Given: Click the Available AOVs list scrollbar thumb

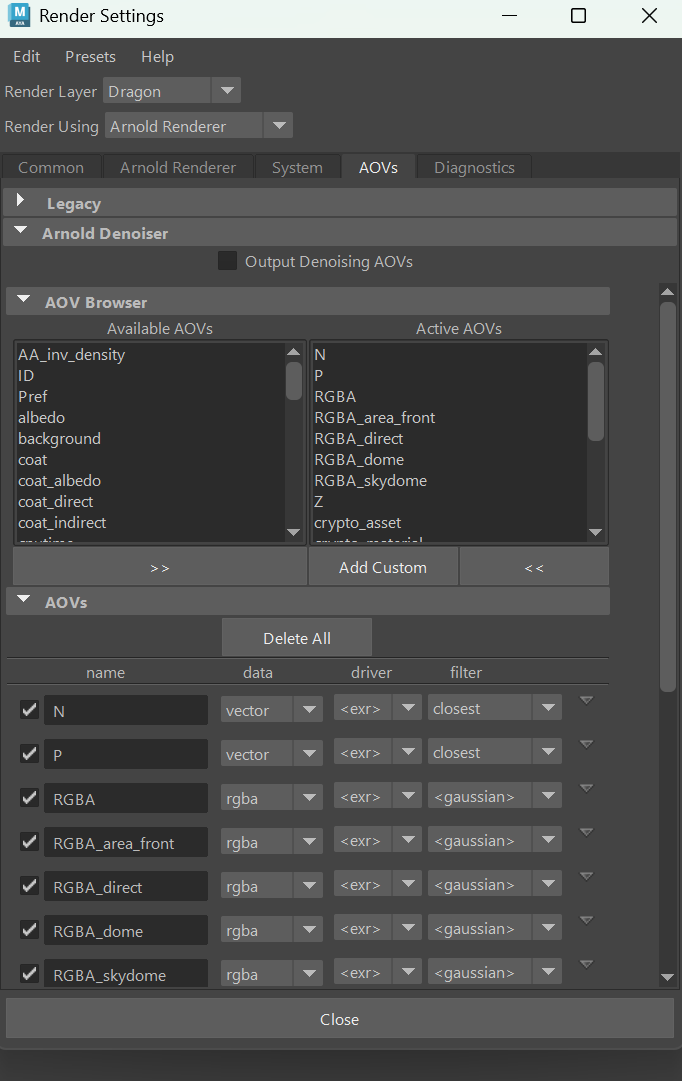Looking at the screenshot, I should click(x=294, y=381).
